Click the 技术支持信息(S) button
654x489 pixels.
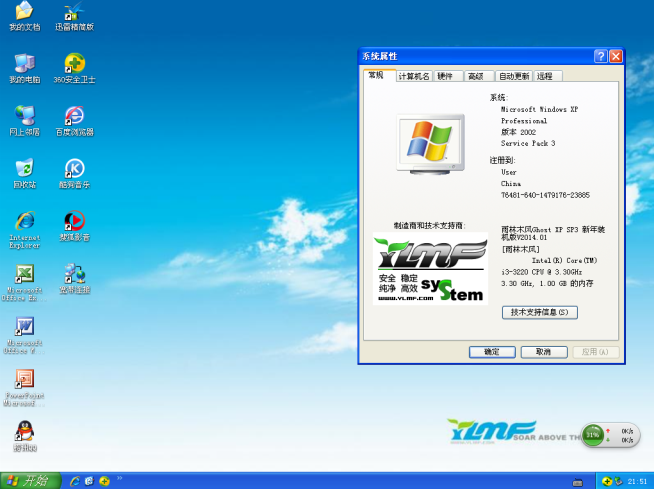[540, 312]
